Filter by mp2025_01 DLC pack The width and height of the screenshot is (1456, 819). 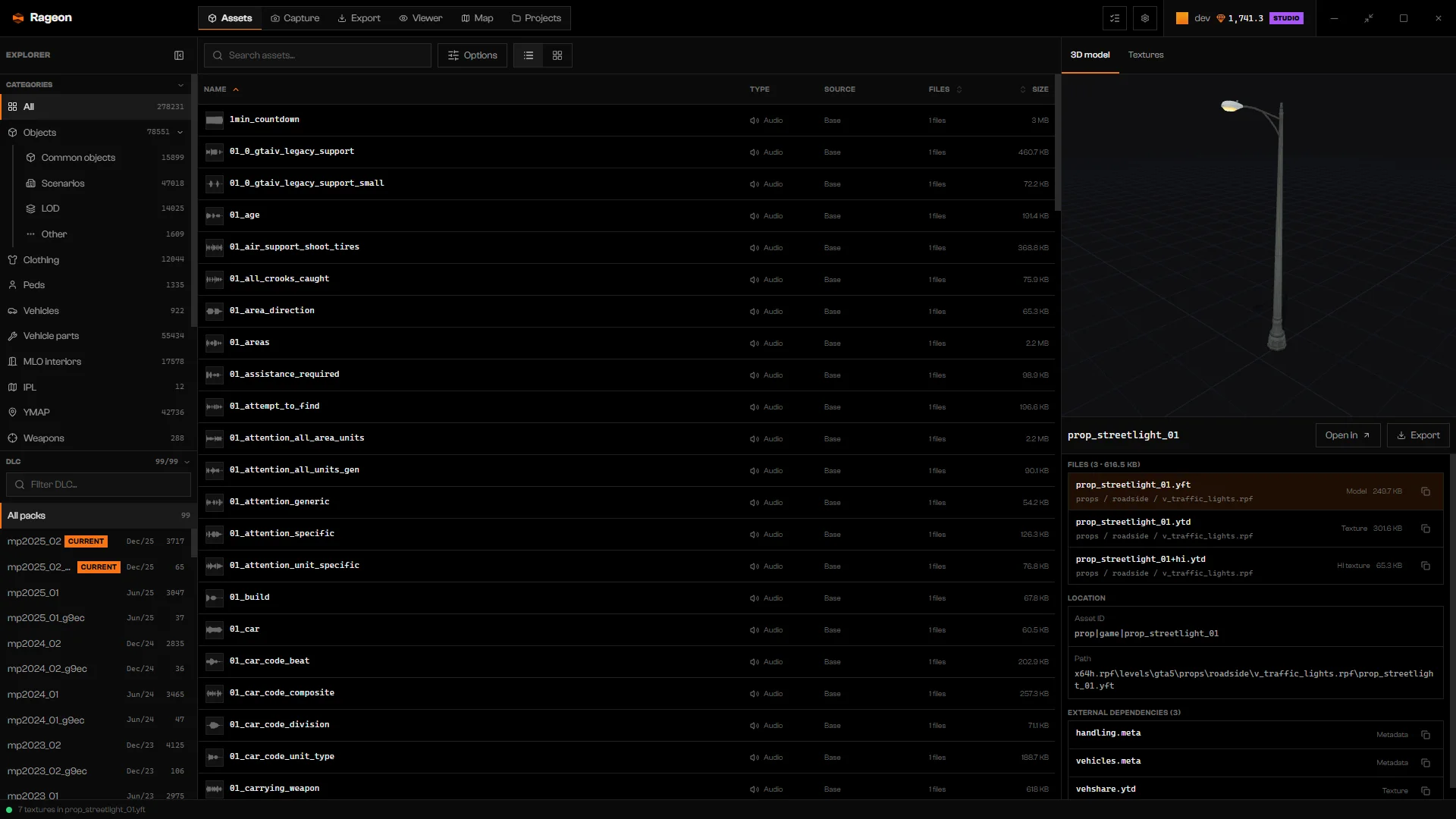96,593
